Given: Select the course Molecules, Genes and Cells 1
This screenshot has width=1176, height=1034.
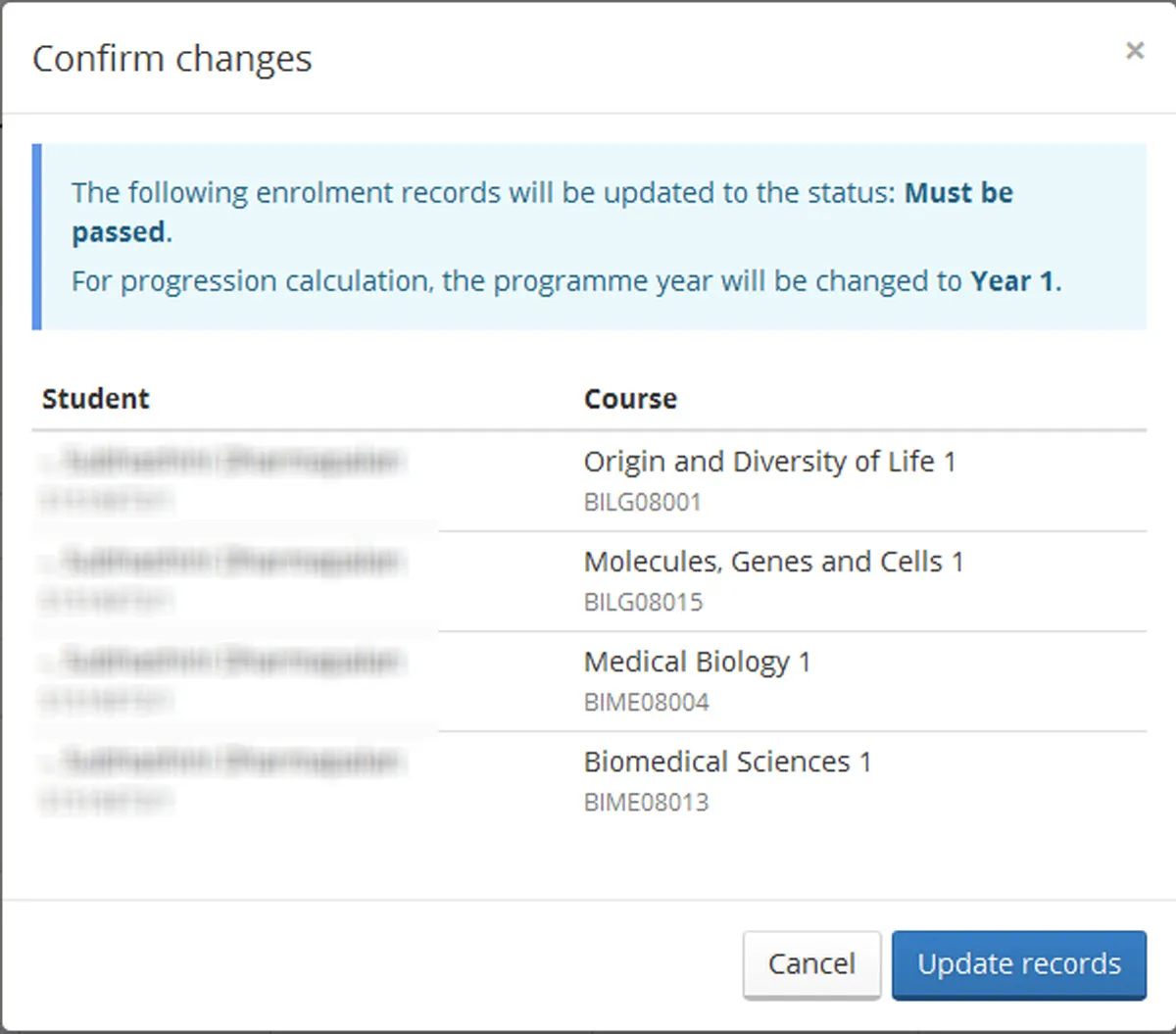Looking at the screenshot, I should coord(774,562).
